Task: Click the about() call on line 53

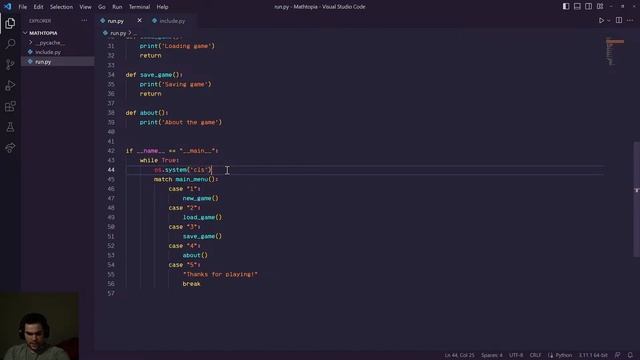Action: [195, 255]
